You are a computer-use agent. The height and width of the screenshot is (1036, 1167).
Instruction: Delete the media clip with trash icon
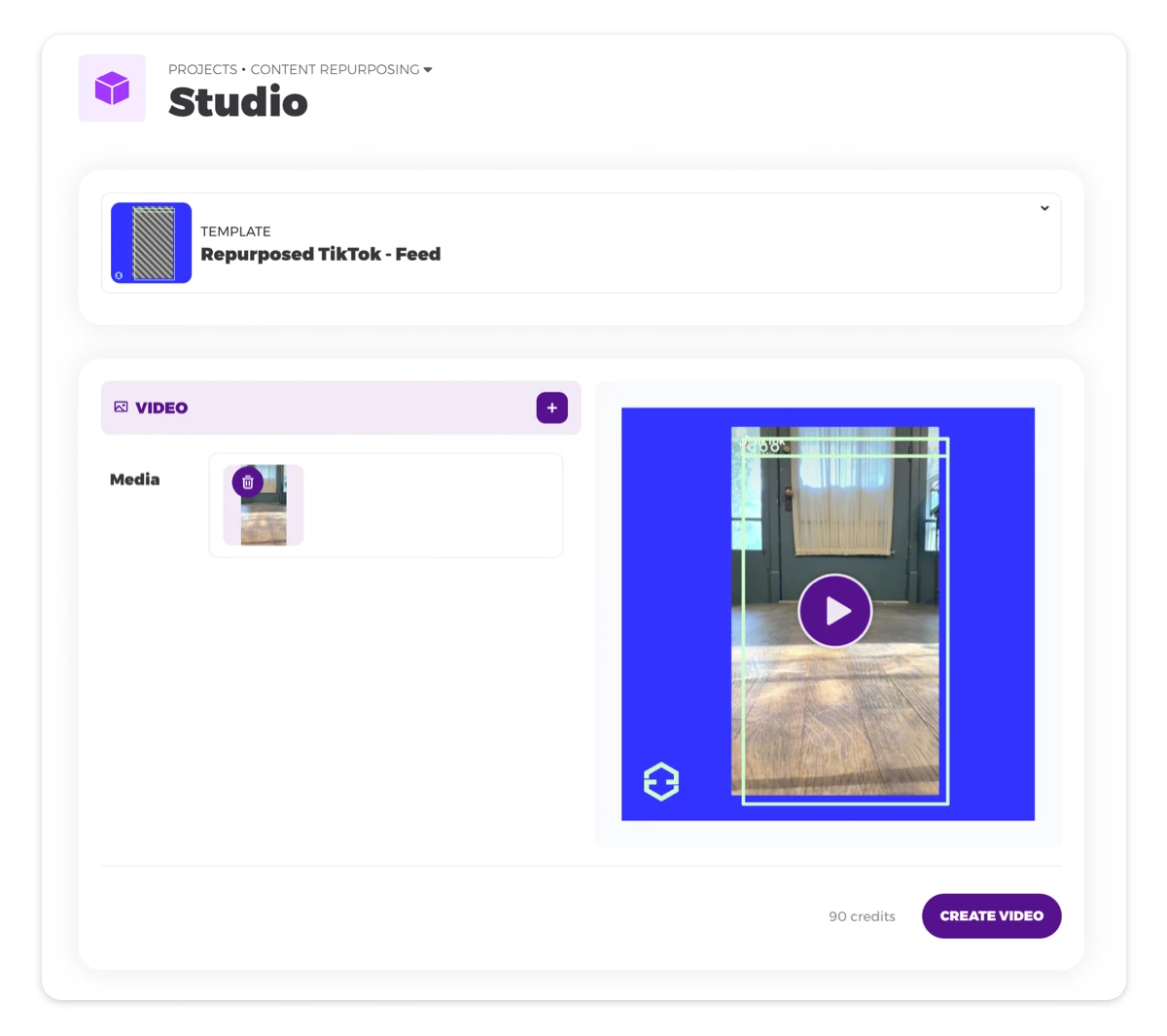pyautogui.click(x=247, y=482)
